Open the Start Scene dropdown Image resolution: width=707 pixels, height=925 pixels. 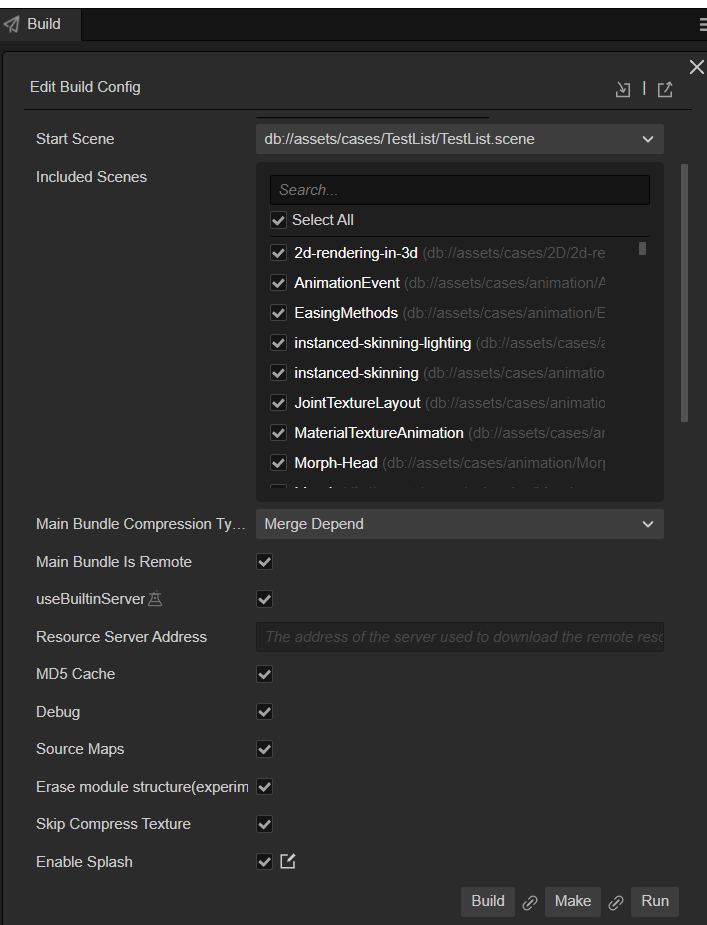pos(459,139)
